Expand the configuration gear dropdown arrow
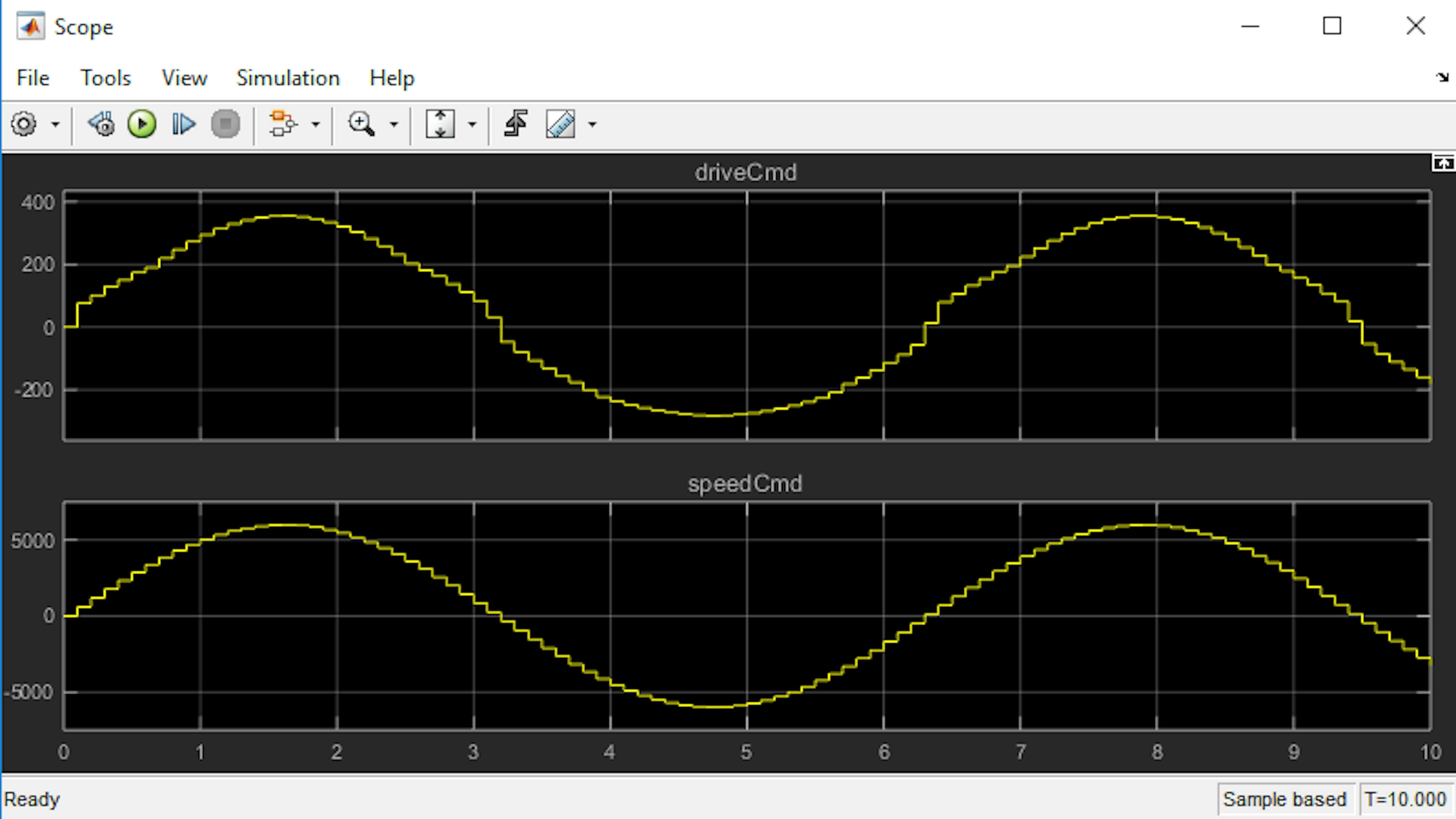 55,124
